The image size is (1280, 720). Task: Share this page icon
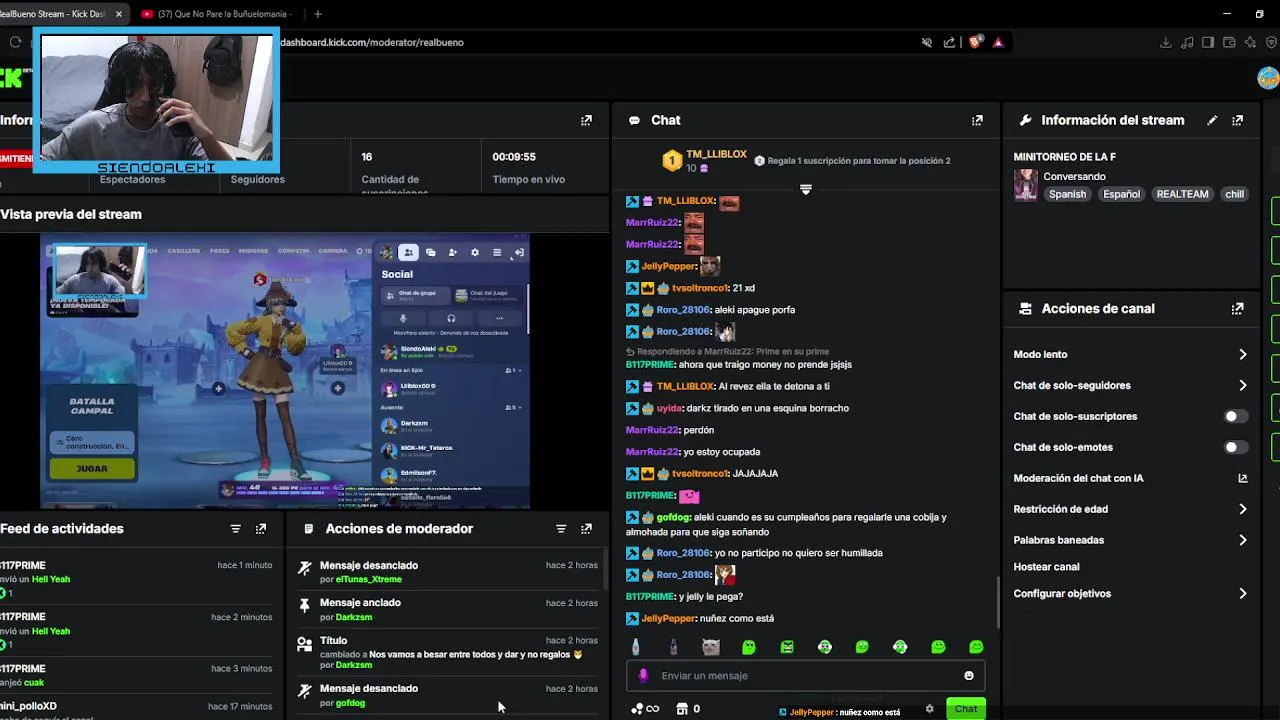point(949,42)
